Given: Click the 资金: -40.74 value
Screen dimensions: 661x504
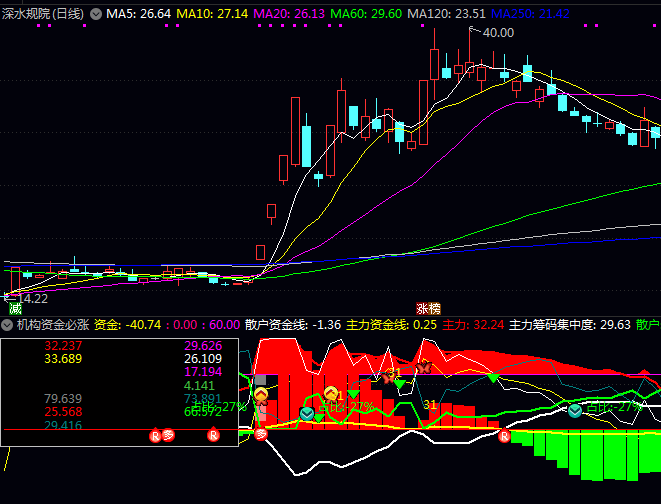Looking at the screenshot, I should 127,325.
